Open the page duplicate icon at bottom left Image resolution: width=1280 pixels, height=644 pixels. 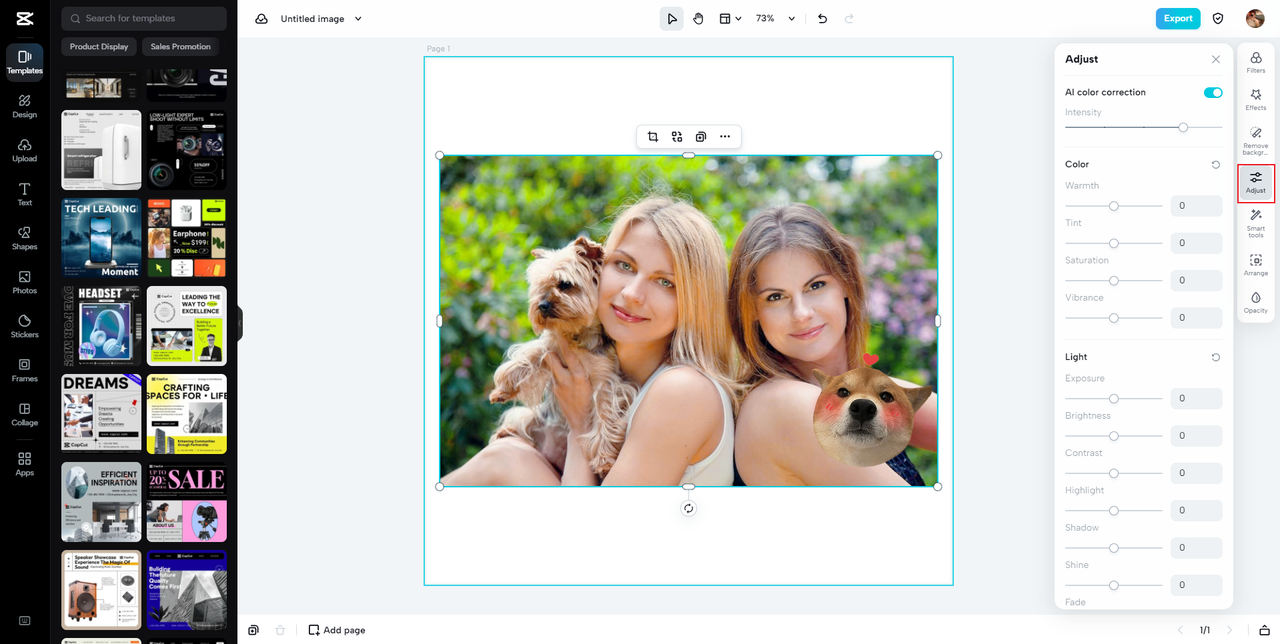(254, 630)
